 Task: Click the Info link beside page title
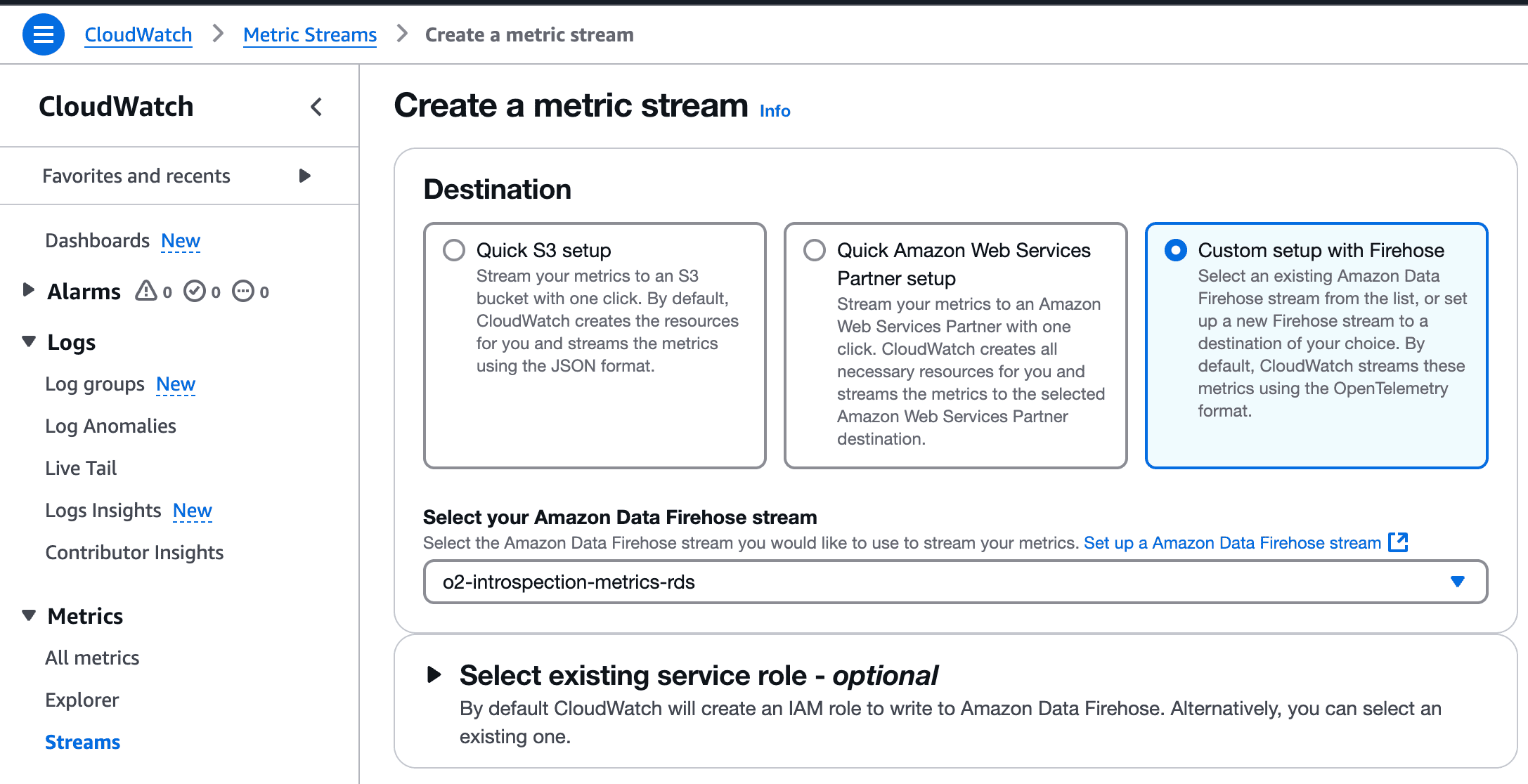pos(773,110)
